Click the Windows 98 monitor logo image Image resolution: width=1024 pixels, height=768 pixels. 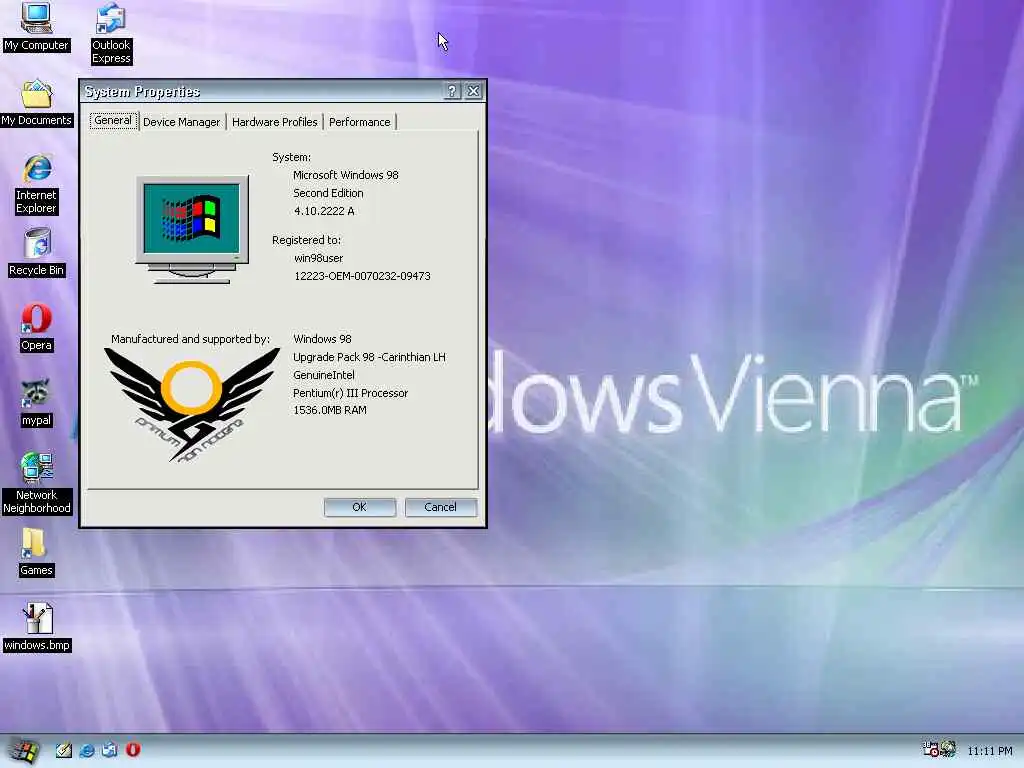[x=192, y=229]
